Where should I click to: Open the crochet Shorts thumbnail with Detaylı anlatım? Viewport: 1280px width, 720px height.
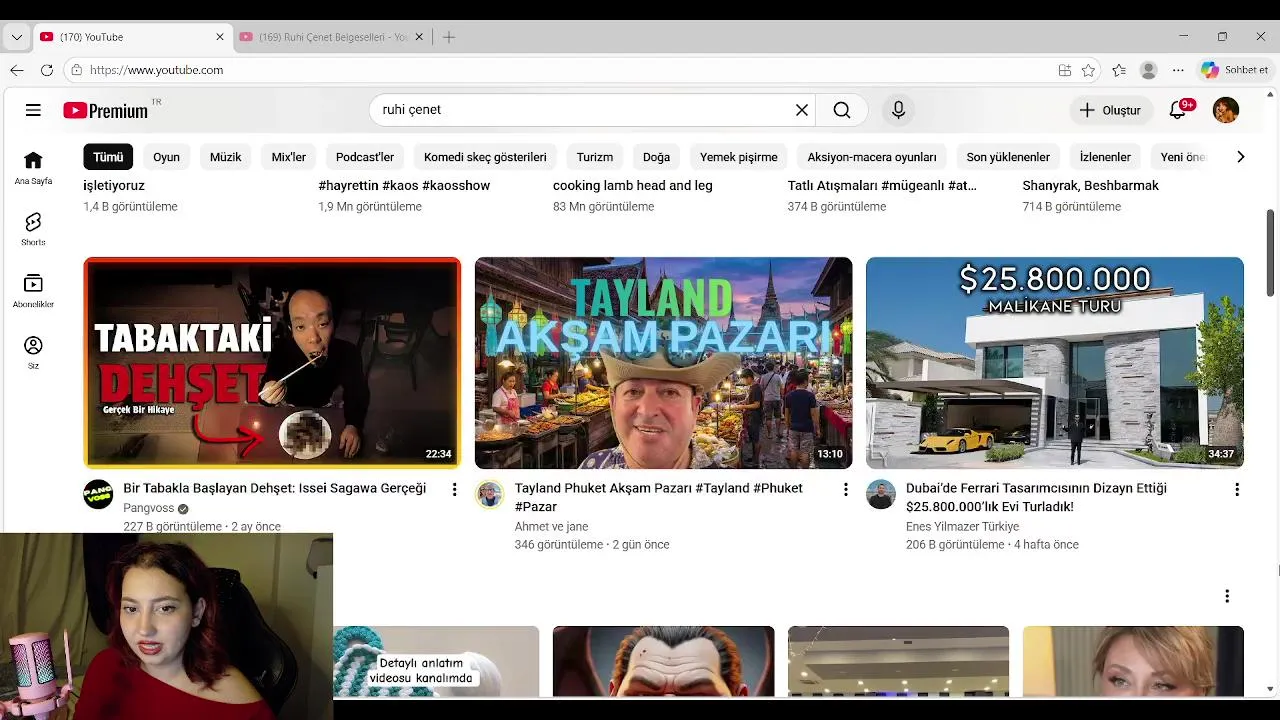point(436,661)
